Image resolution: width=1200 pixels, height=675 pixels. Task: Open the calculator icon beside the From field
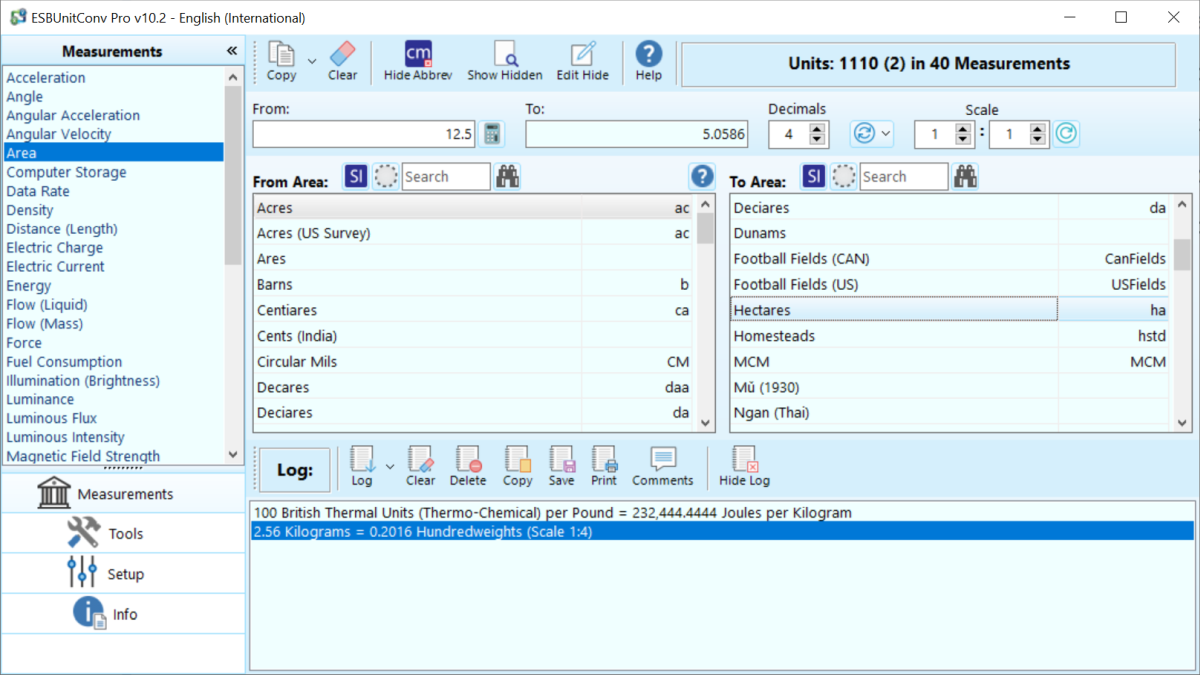point(491,134)
